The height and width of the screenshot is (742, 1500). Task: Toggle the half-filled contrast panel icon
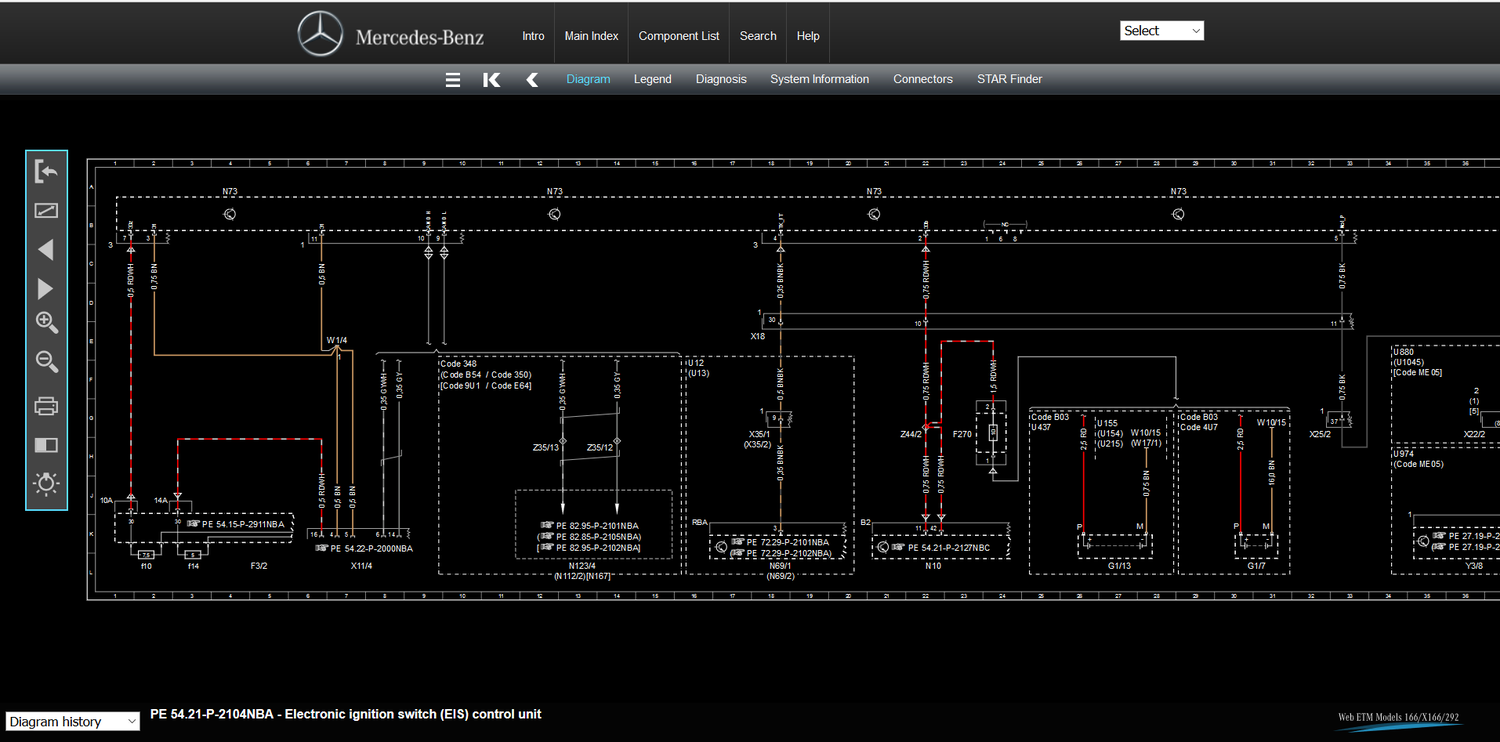pos(46,445)
